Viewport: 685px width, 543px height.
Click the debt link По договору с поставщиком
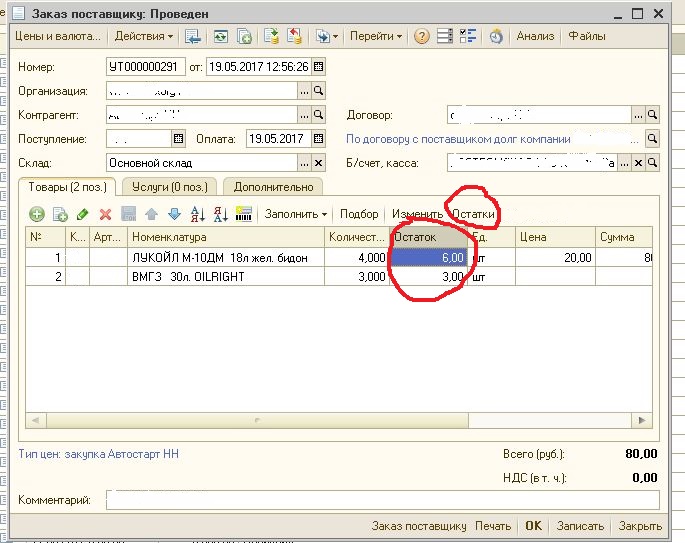click(458, 140)
